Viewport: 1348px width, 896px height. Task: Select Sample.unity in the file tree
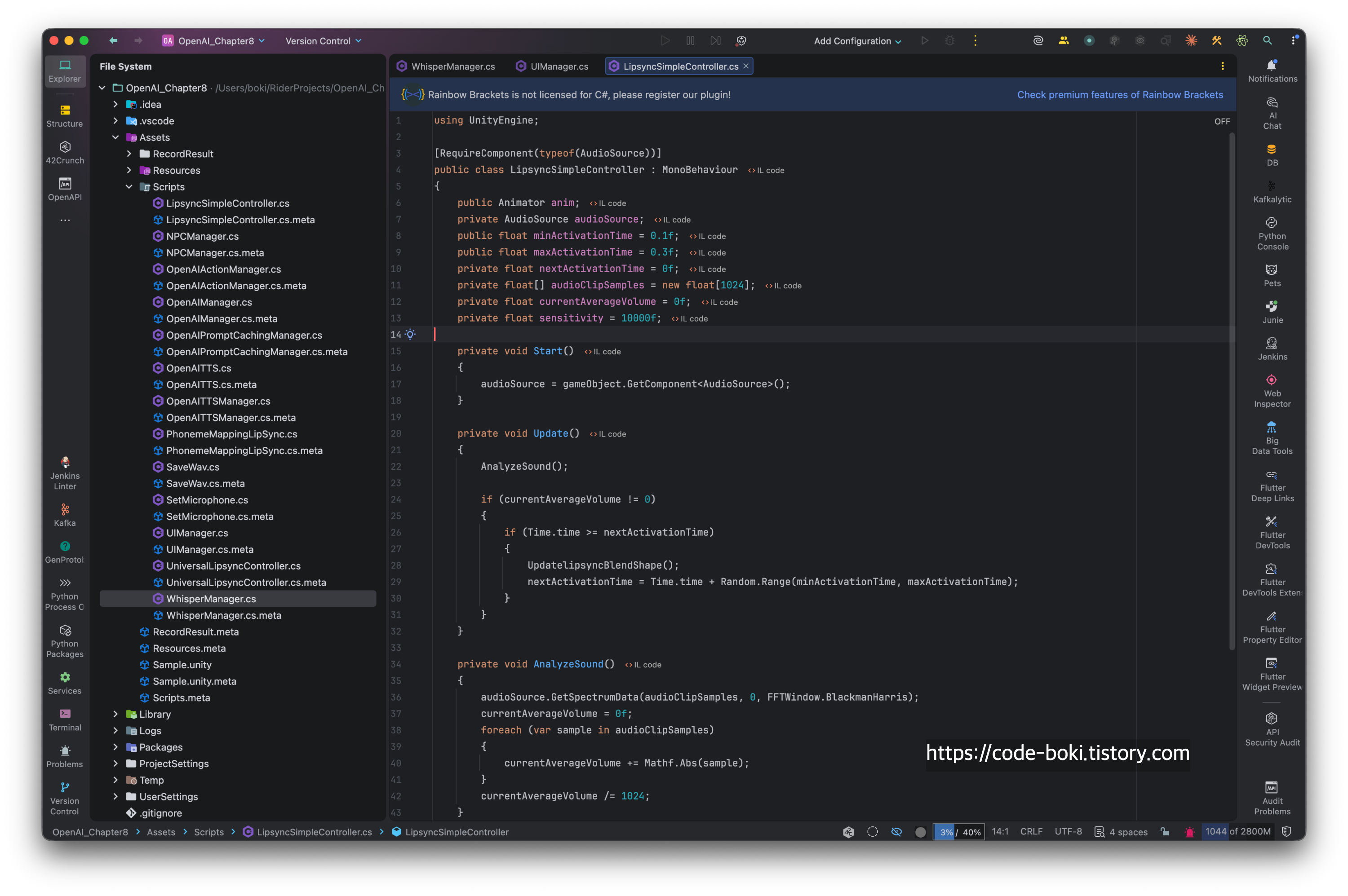[182, 665]
